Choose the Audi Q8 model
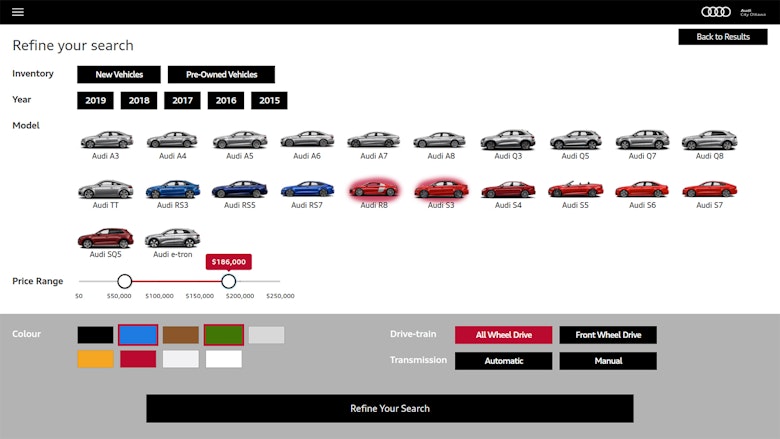Screen dimensions: 780x439 [709, 140]
